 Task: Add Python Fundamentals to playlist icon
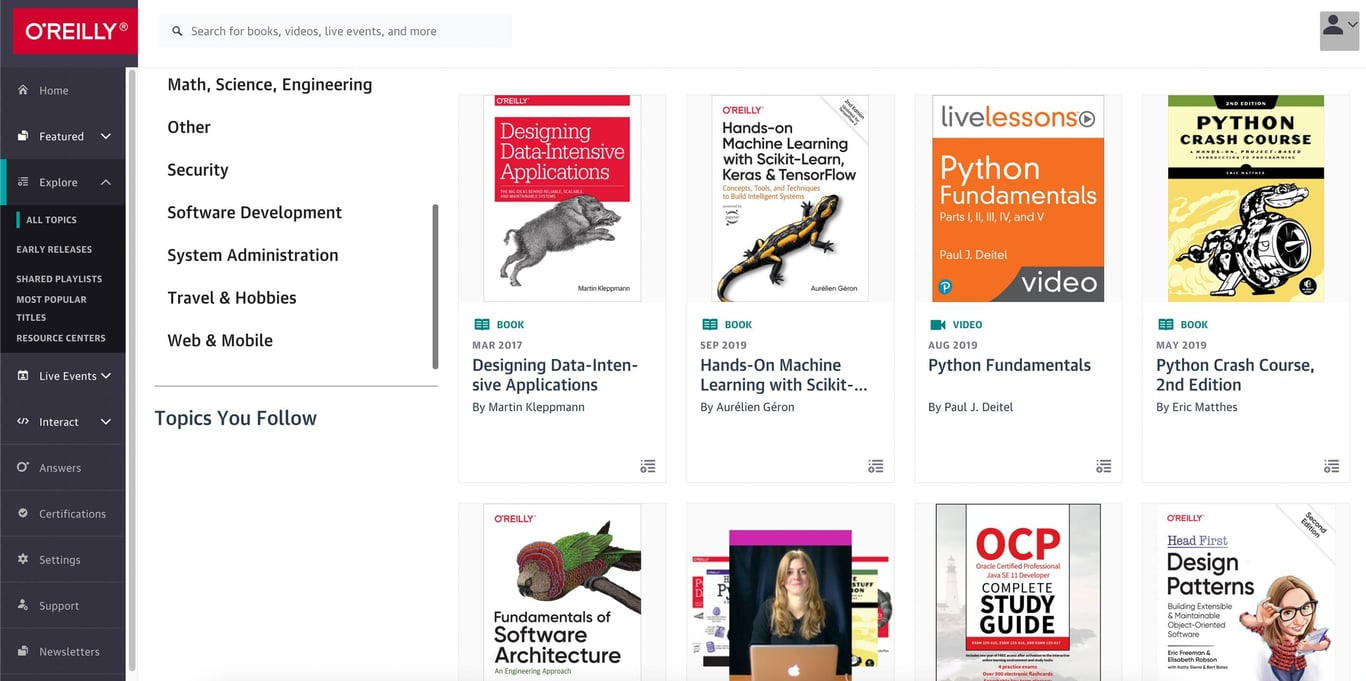[1104, 466]
